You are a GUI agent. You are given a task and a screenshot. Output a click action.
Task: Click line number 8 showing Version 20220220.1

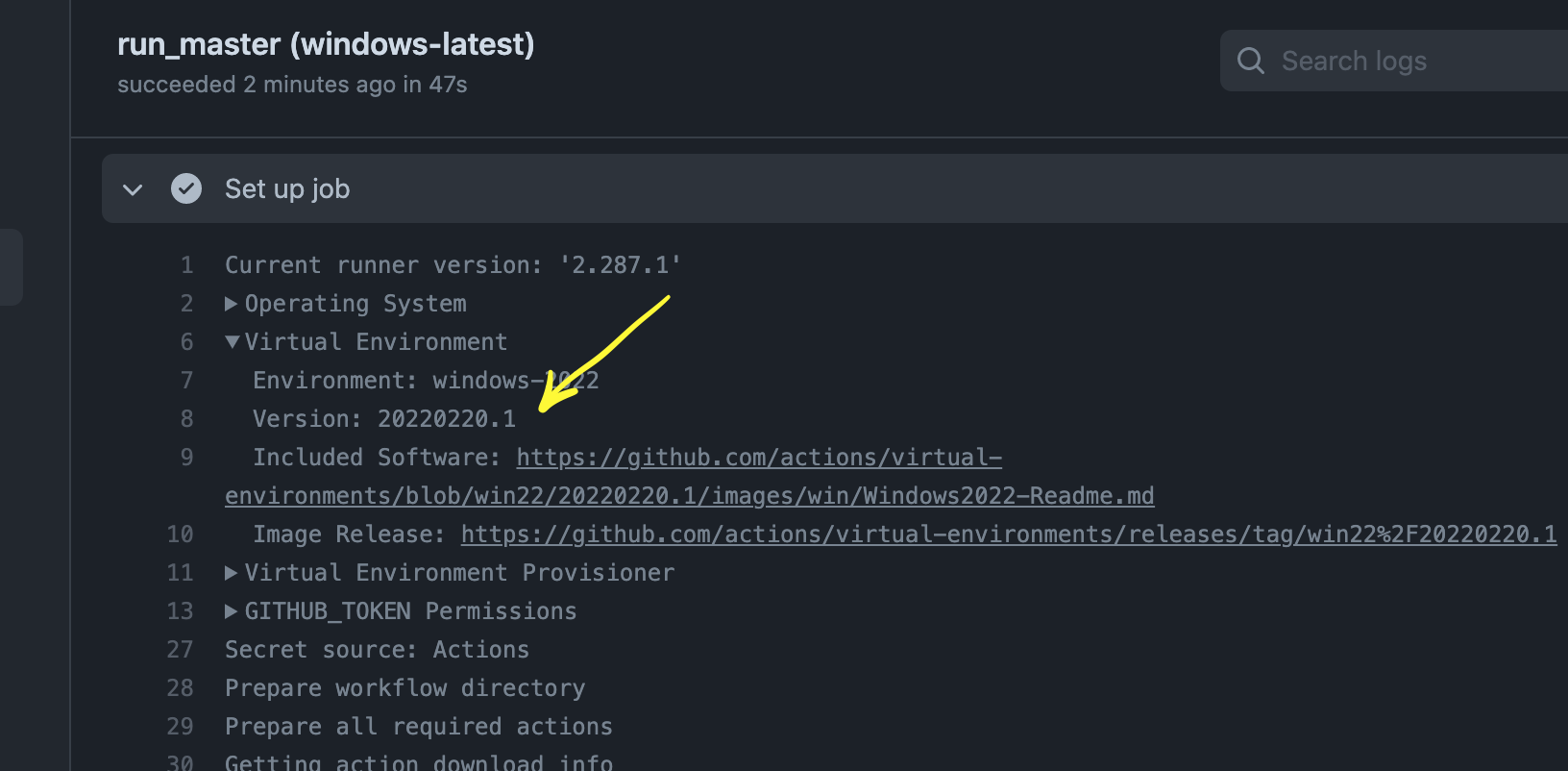[186, 418]
